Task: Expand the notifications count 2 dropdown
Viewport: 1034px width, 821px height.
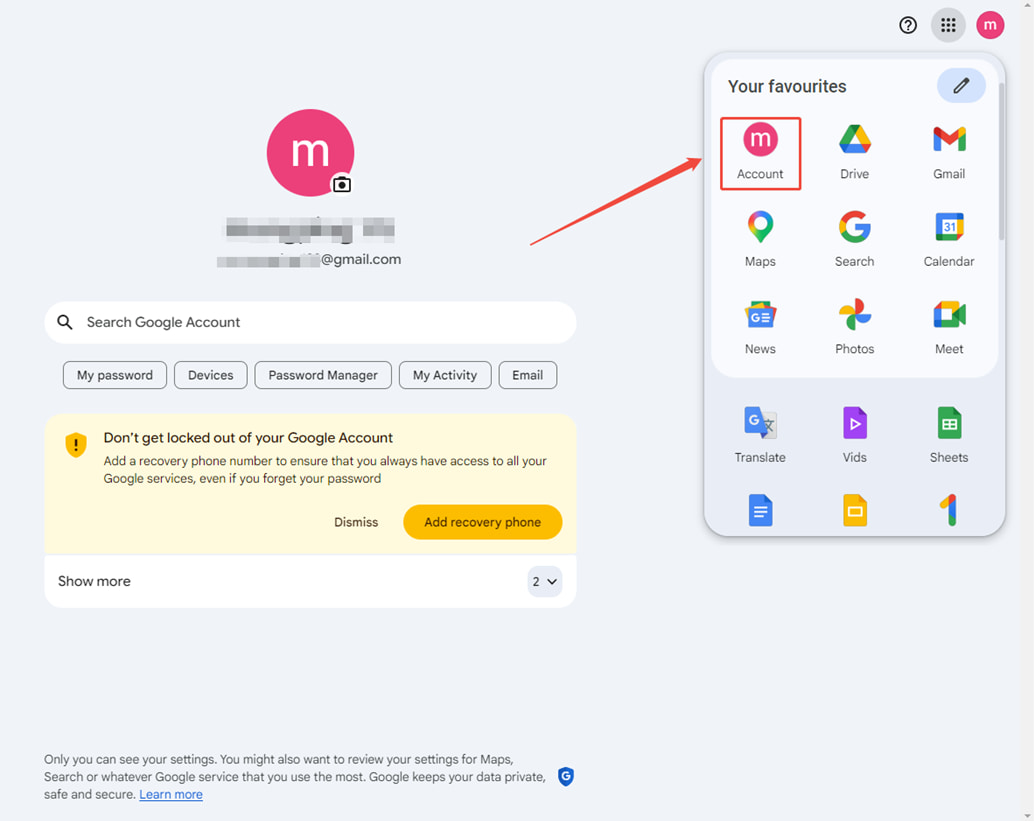Action: pyautogui.click(x=545, y=582)
